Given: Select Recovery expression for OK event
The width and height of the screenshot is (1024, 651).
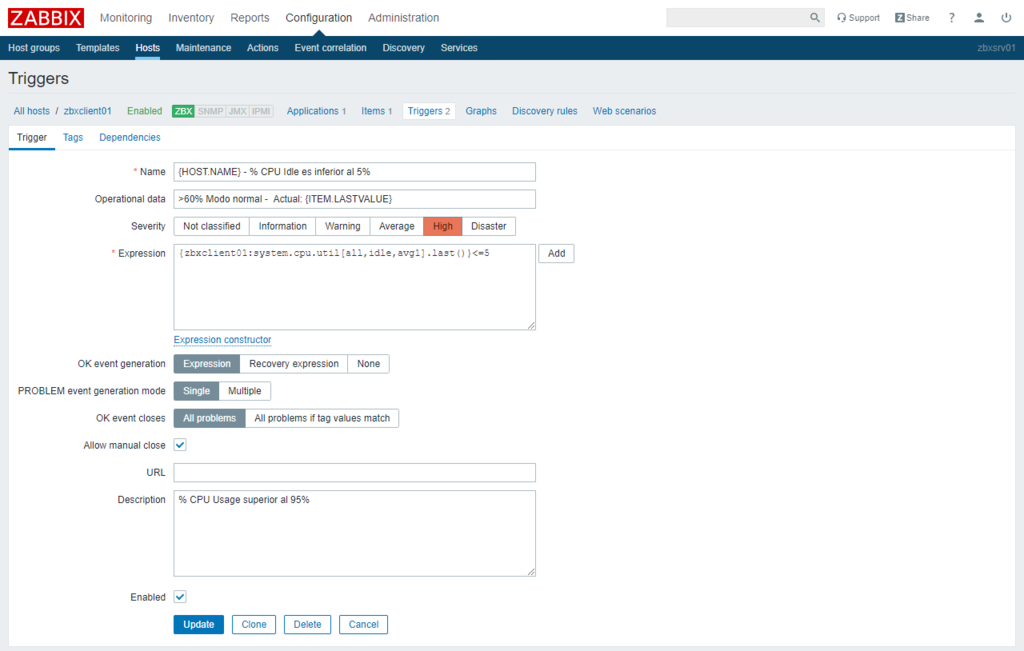Looking at the screenshot, I should click(293, 364).
